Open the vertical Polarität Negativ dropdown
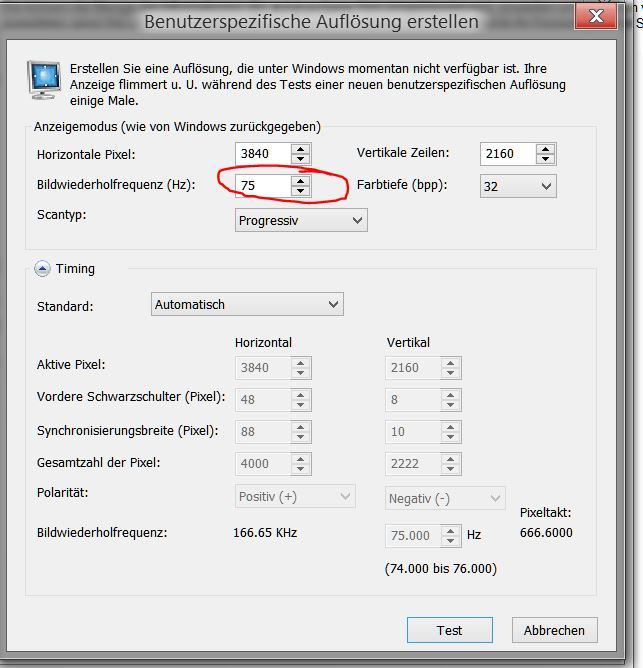Screen dimensions: 643x668 click(x=445, y=498)
